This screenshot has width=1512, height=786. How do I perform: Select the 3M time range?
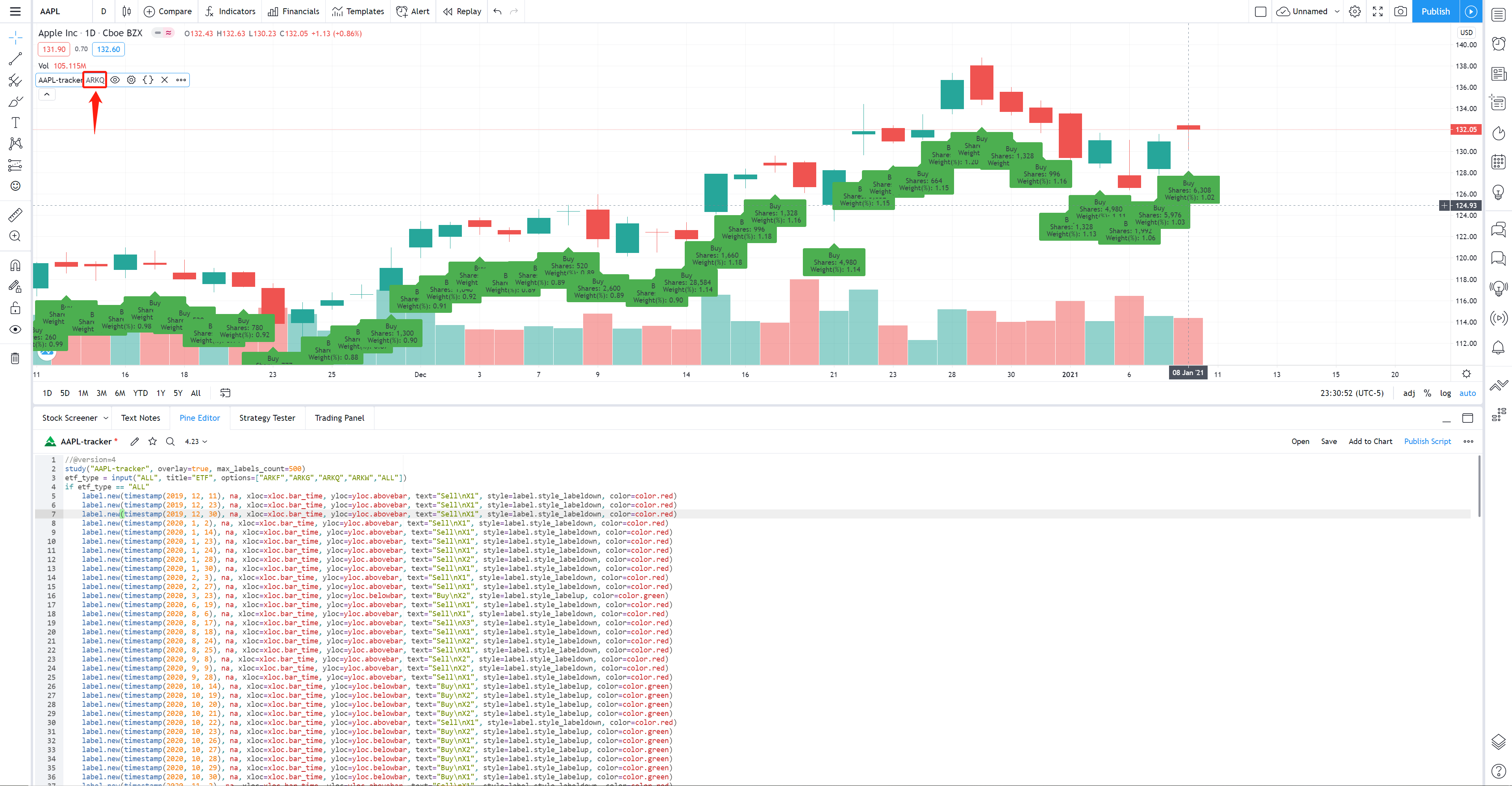click(102, 393)
